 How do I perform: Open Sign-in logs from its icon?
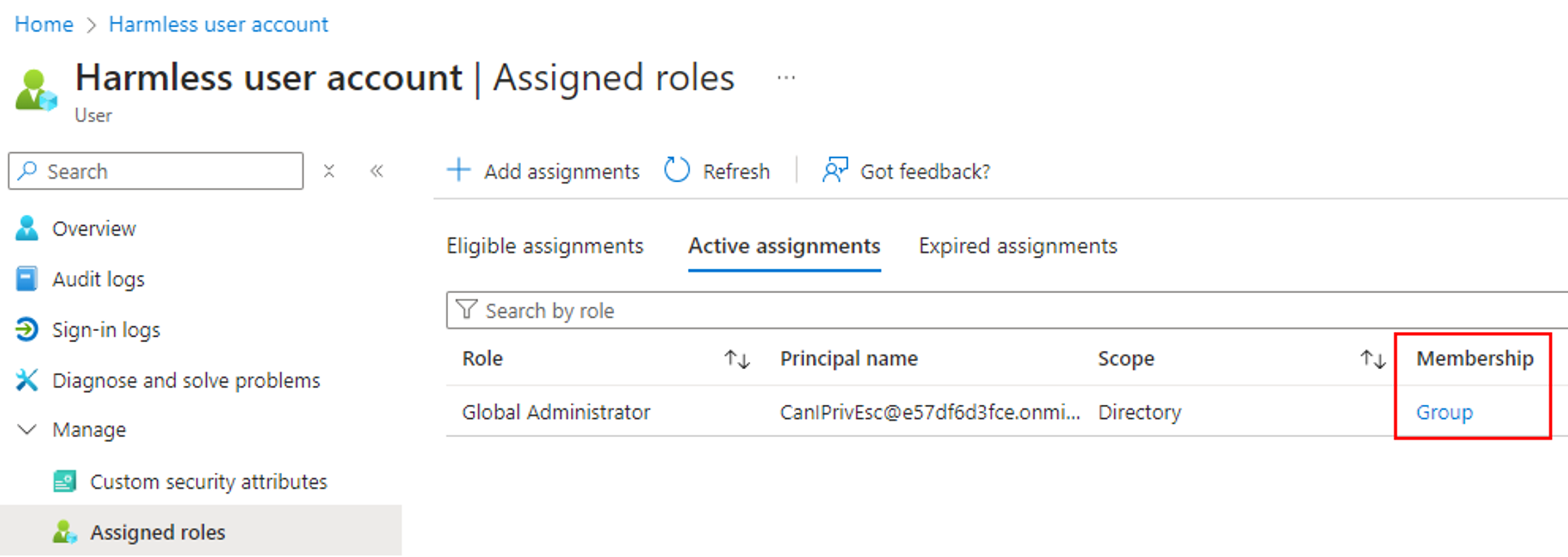coord(26,330)
